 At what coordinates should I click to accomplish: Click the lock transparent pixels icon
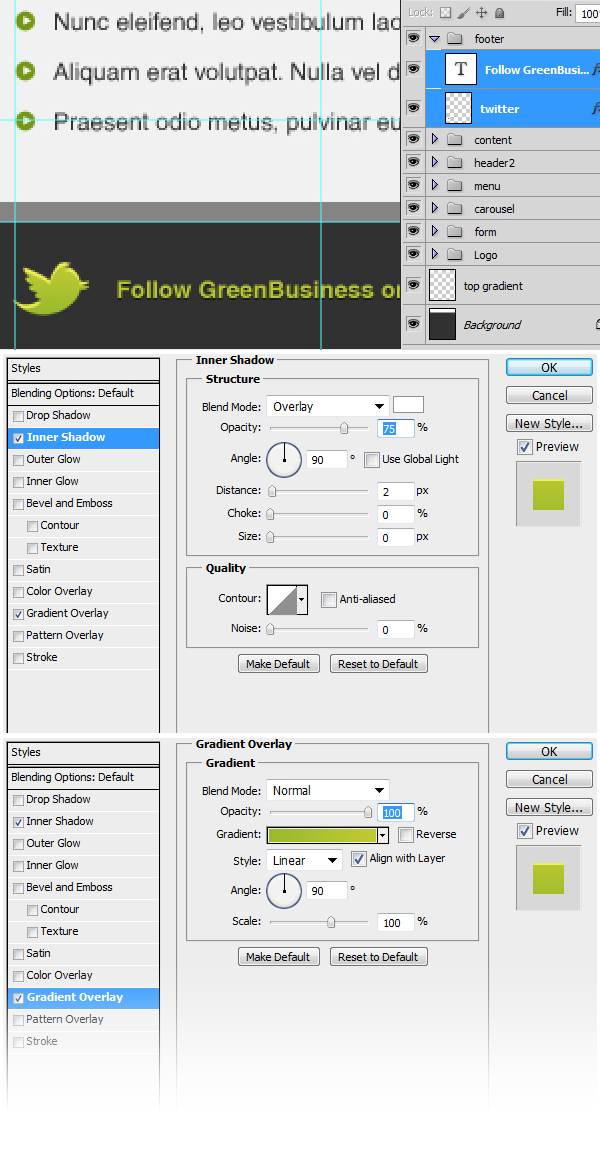[445, 13]
